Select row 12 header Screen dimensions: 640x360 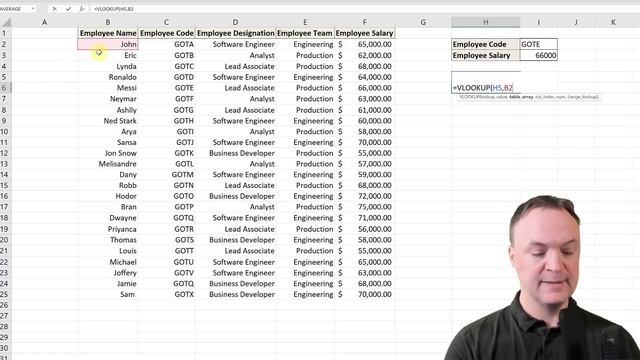[x=5, y=153]
